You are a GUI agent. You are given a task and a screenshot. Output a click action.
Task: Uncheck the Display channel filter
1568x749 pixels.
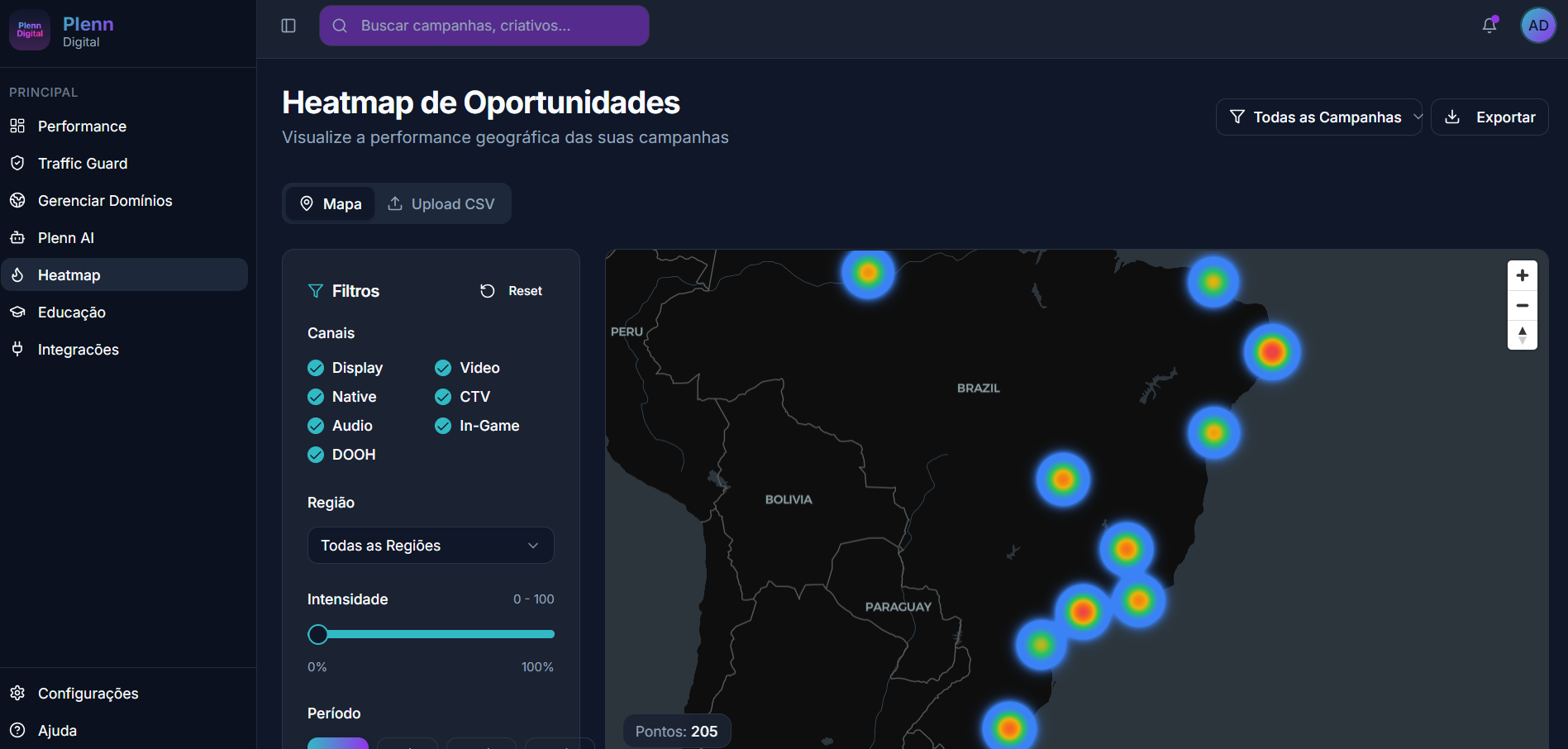coord(316,367)
